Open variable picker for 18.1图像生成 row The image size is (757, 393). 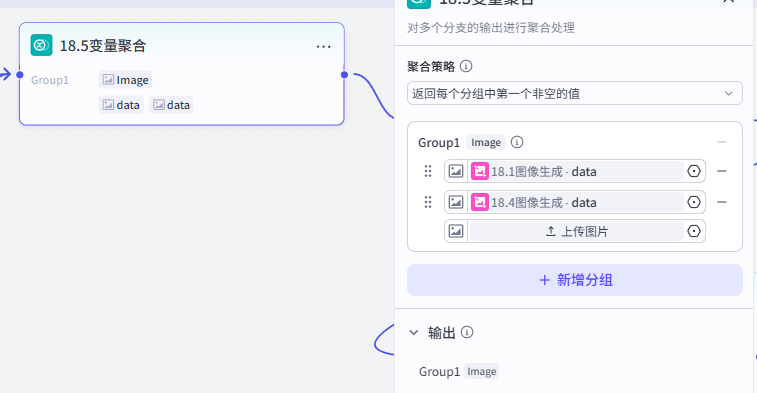click(x=694, y=171)
